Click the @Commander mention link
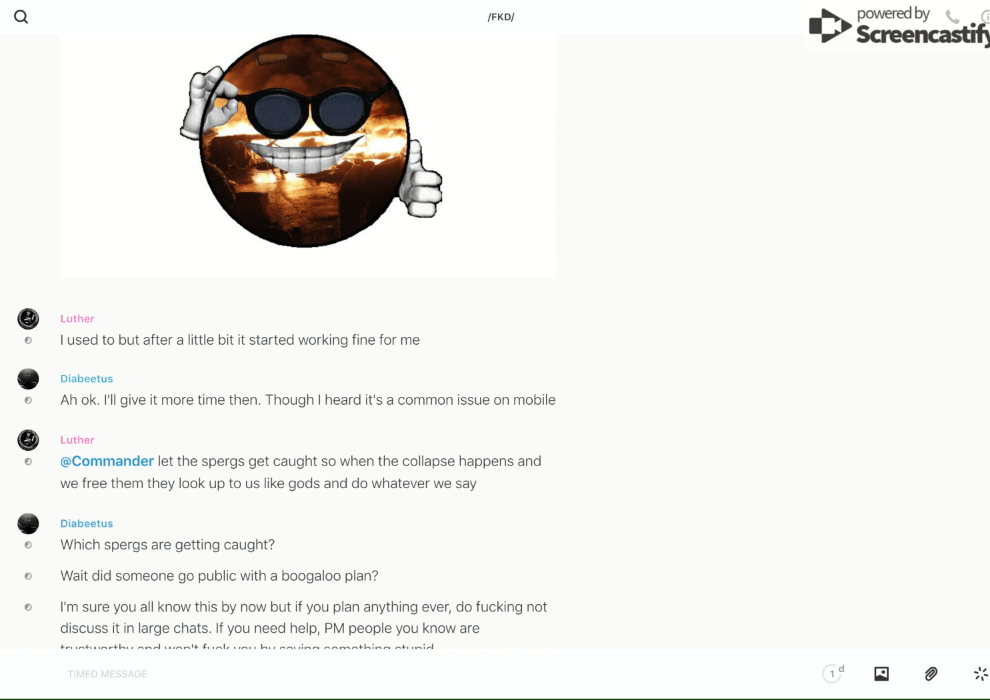The height and width of the screenshot is (700, 990). coord(107,461)
